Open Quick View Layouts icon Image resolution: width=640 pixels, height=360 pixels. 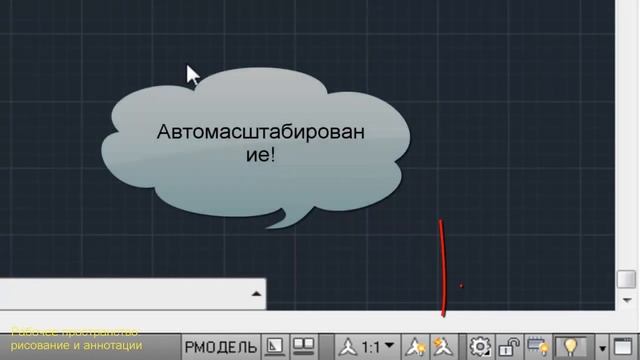pyautogui.click(x=275, y=347)
